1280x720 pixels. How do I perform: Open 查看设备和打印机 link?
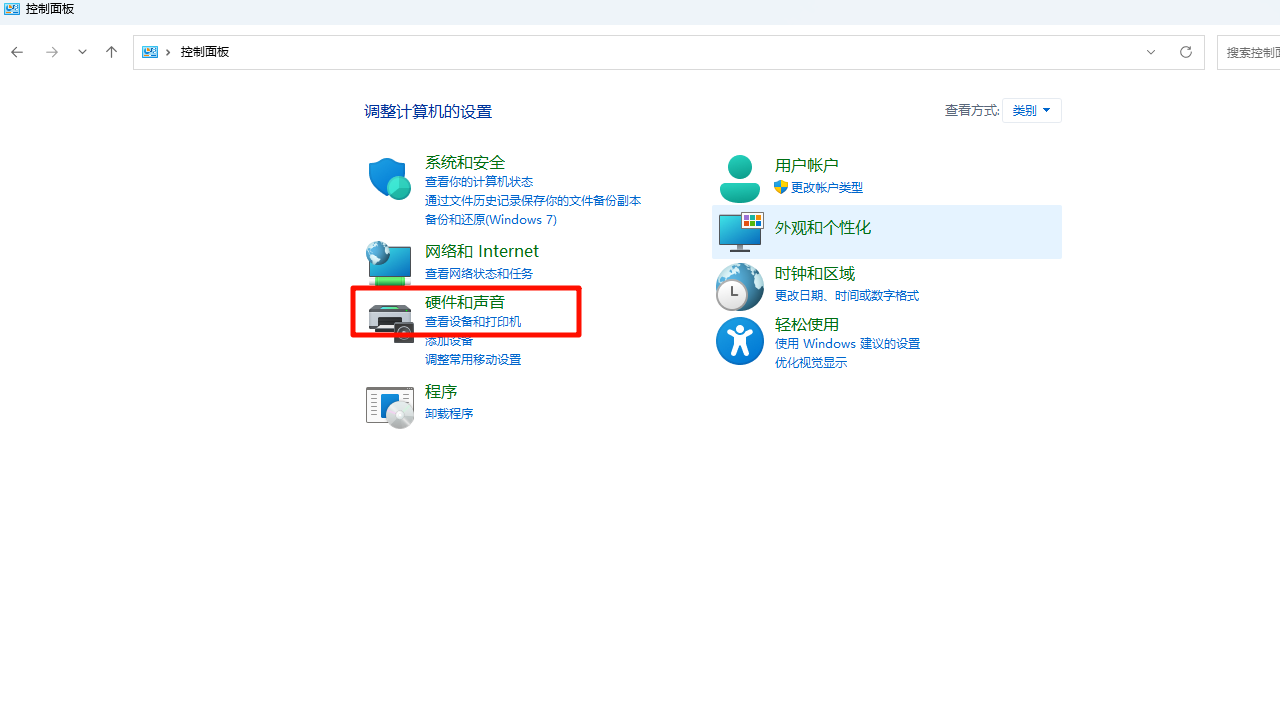coord(473,322)
